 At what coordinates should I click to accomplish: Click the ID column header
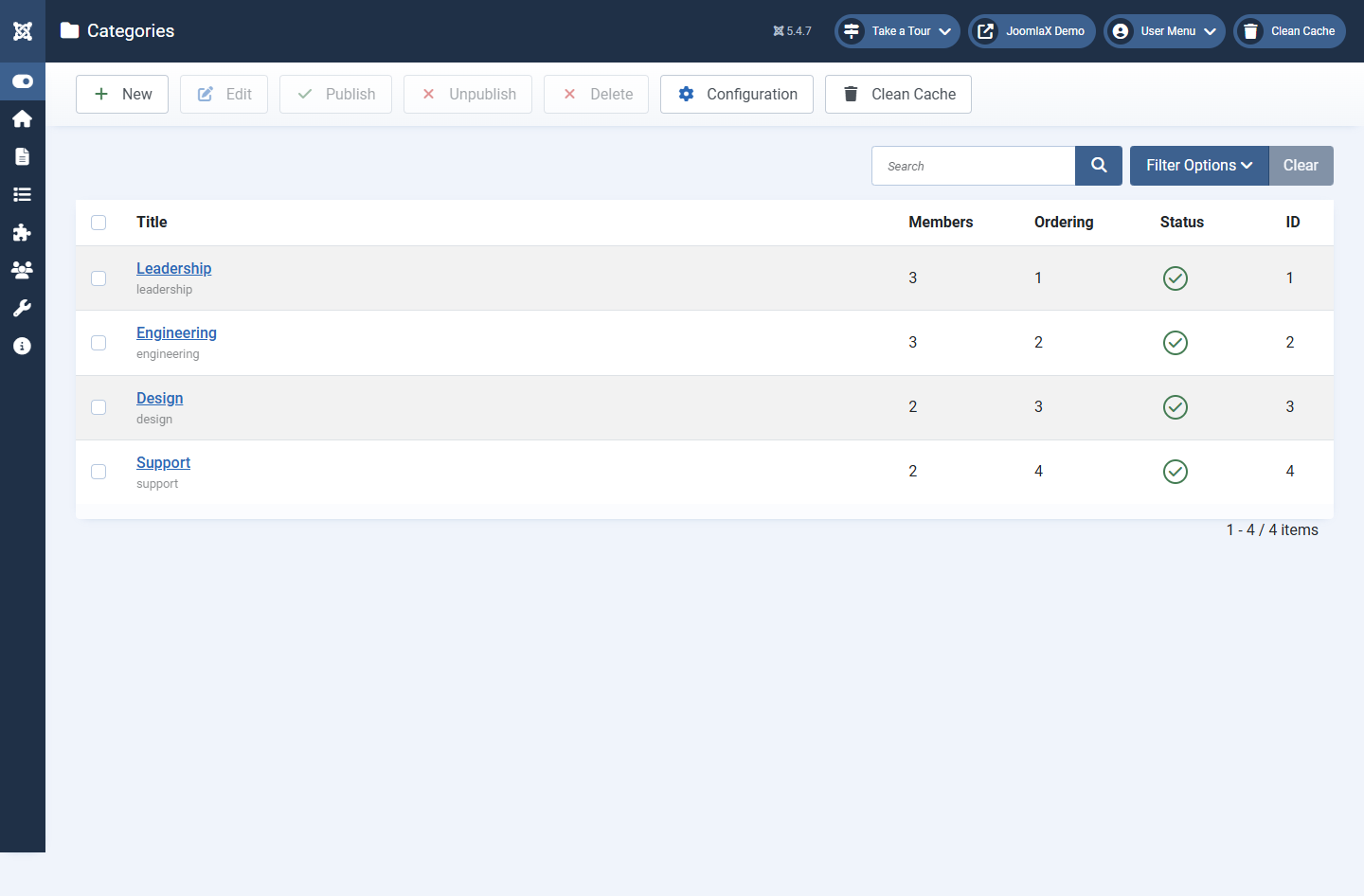1293,222
